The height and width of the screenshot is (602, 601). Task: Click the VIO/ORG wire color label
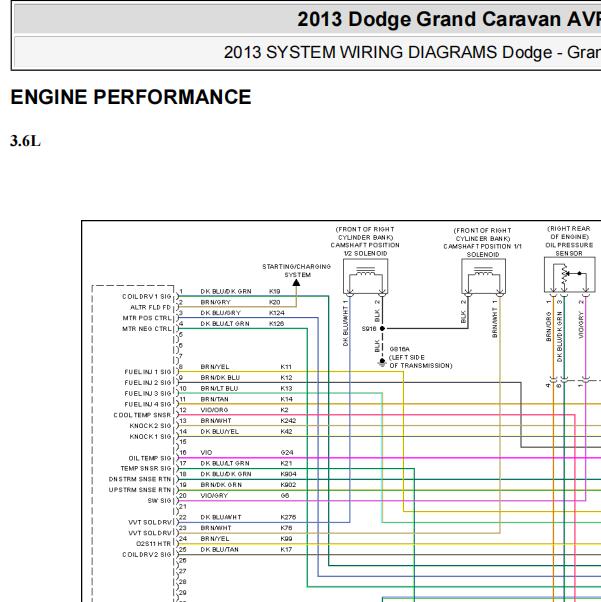pos(214,410)
